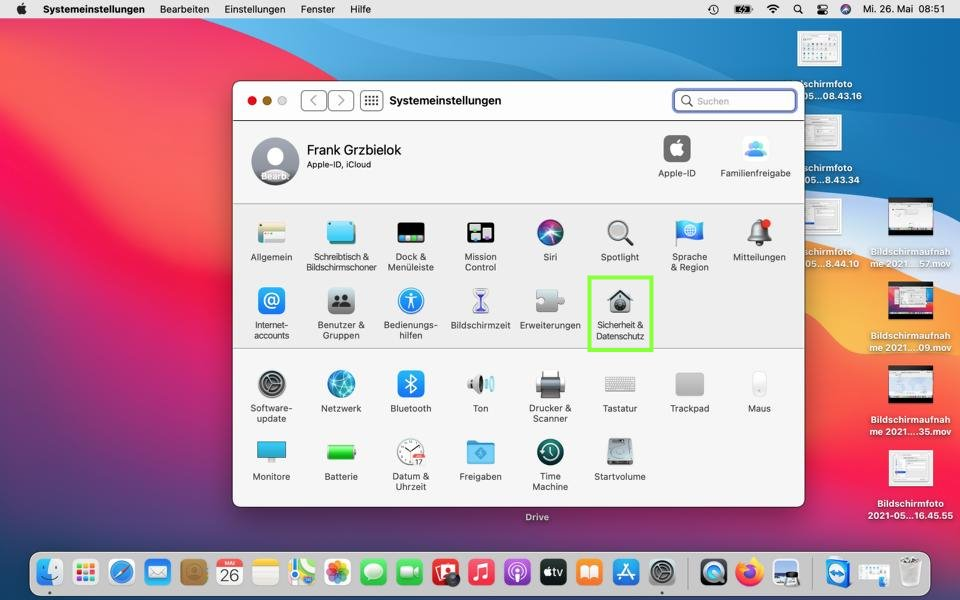Screen dimensions: 960x600
Task: Launch Firefox from the Dock
Action: click(750, 573)
